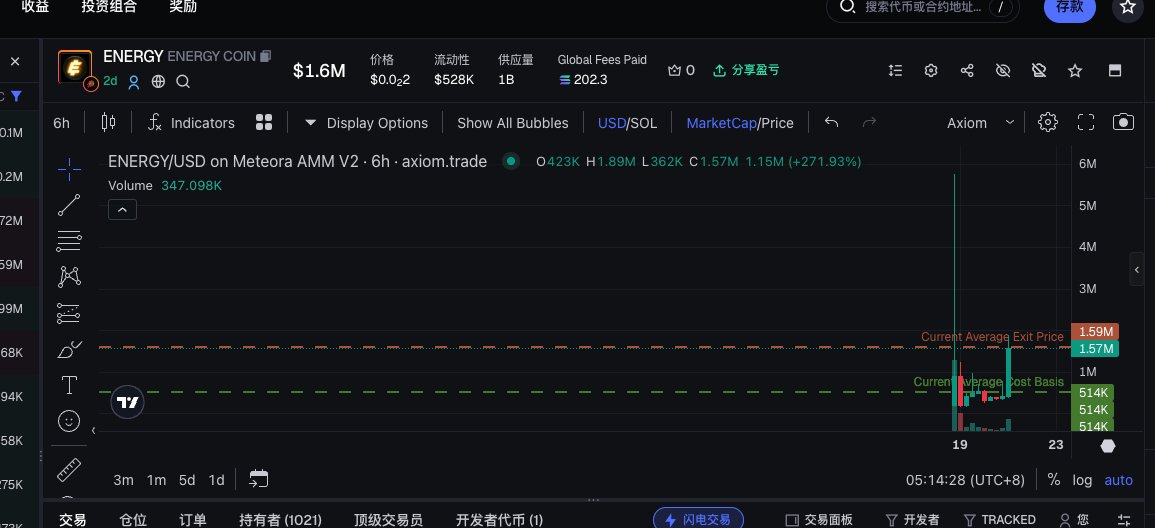The image size is (1155, 528).
Task: Open the token website globe icon
Action: (158, 82)
